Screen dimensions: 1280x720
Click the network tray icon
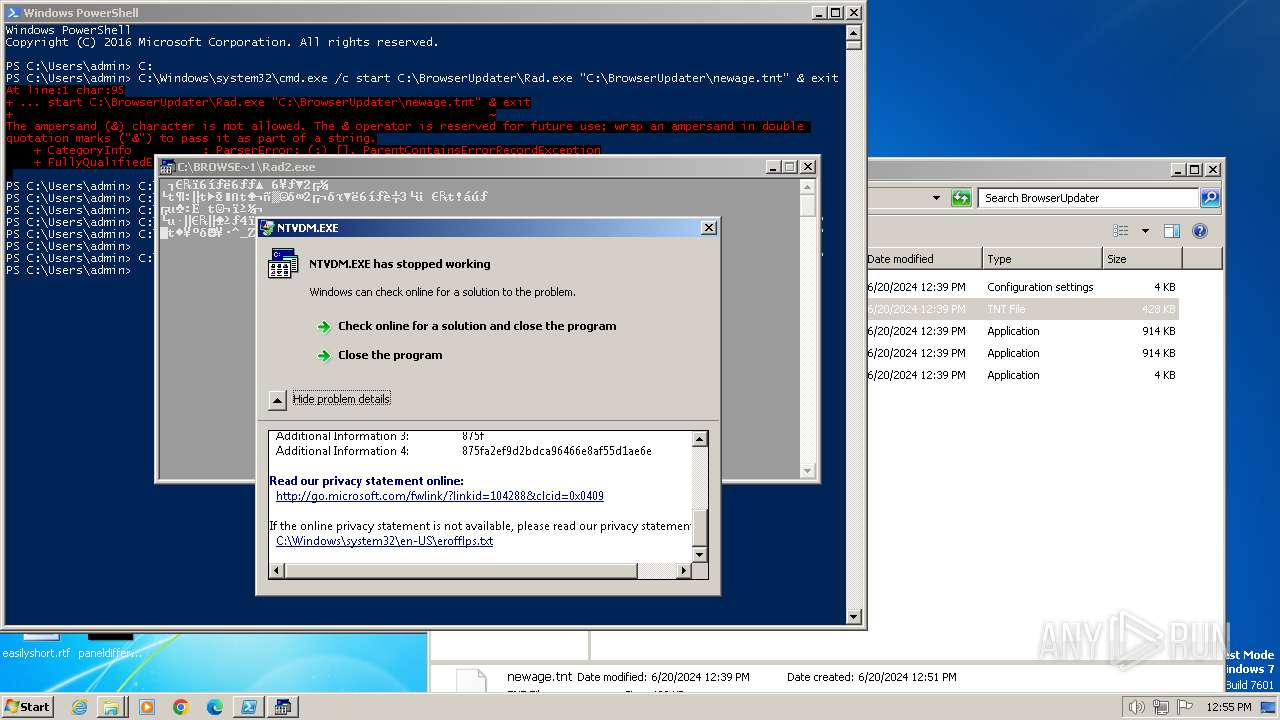[1161, 707]
